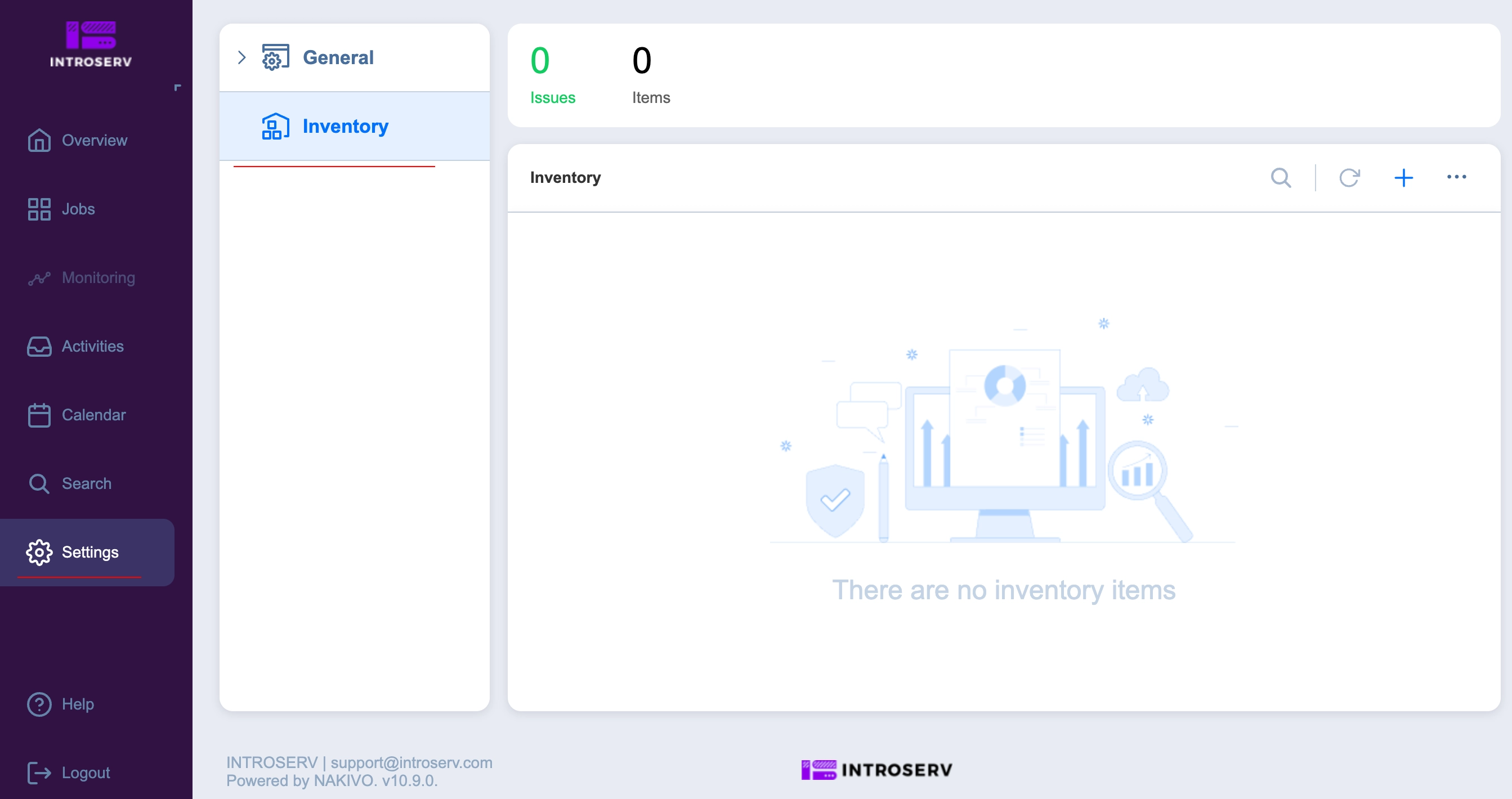Select the Settings menu item
The height and width of the screenshot is (799, 1512).
pyautogui.click(x=87, y=552)
